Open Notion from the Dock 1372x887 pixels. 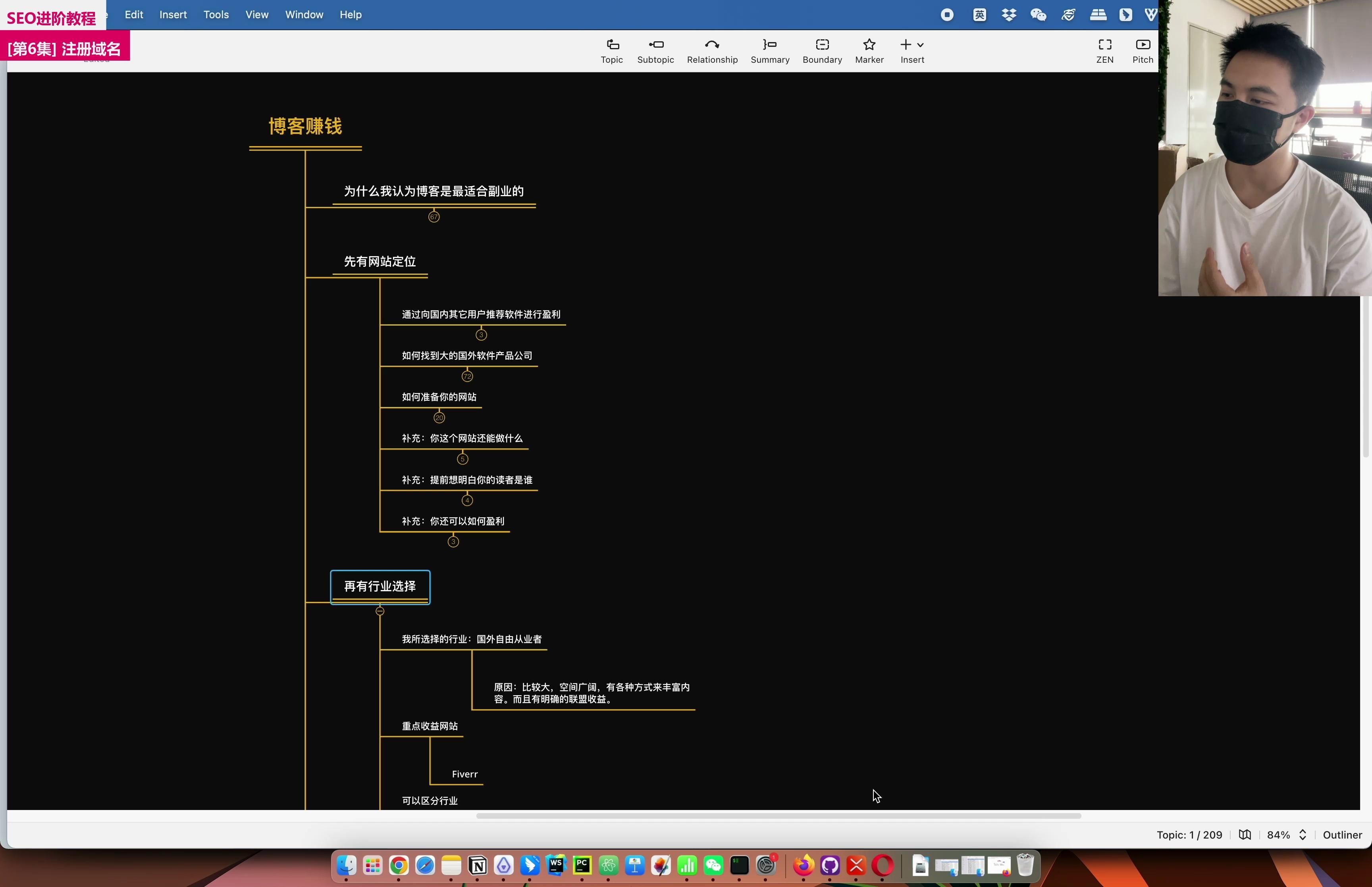(x=477, y=866)
